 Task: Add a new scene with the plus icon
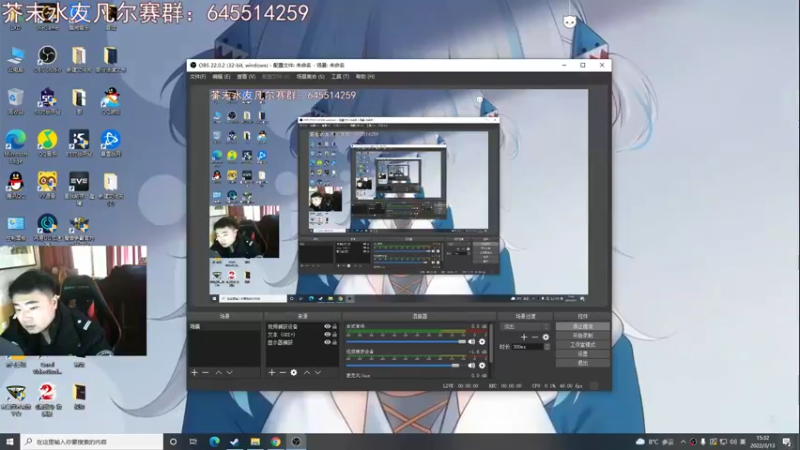pyautogui.click(x=194, y=372)
